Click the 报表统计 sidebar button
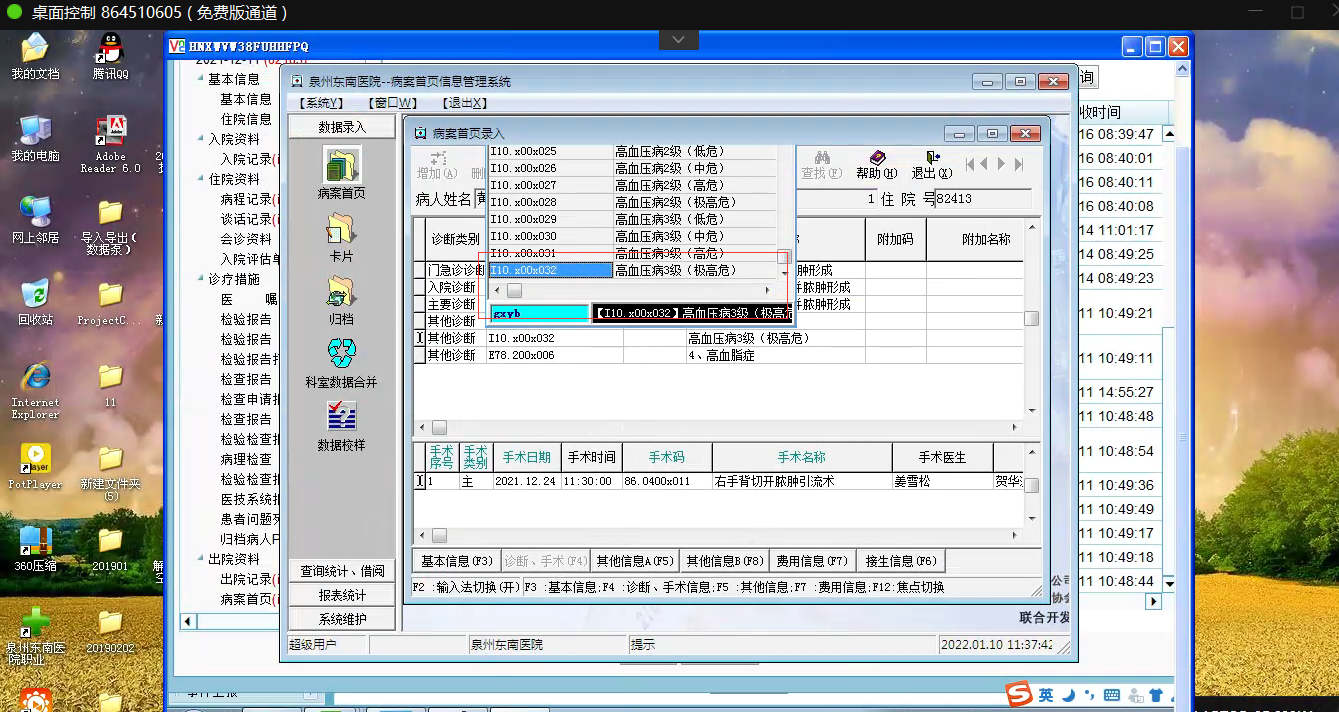The width and height of the screenshot is (1339, 712). (x=343, y=595)
